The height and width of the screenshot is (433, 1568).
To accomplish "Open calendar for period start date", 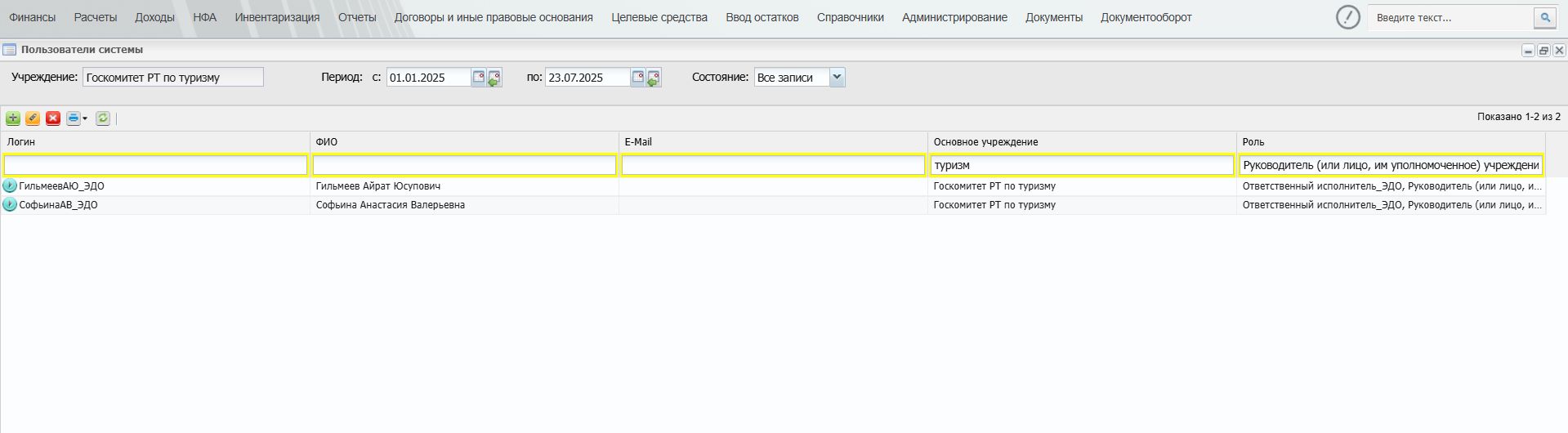I will [x=479, y=78].
